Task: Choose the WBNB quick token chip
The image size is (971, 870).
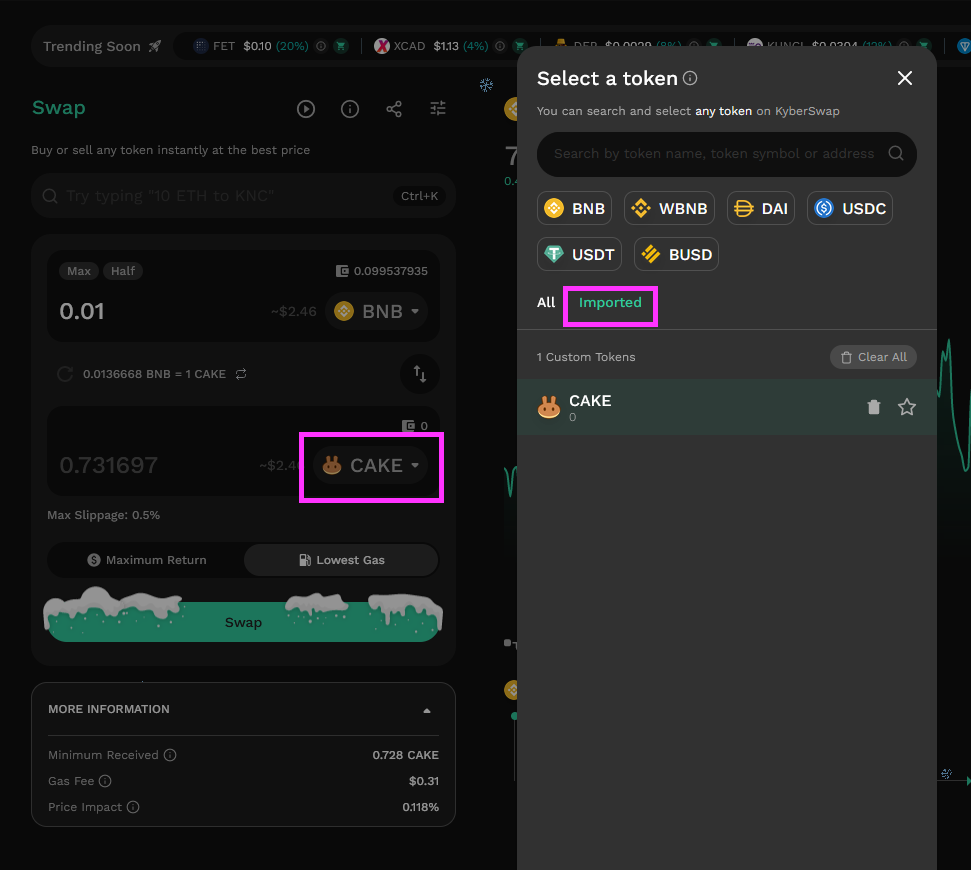Action: coord(669,208)
